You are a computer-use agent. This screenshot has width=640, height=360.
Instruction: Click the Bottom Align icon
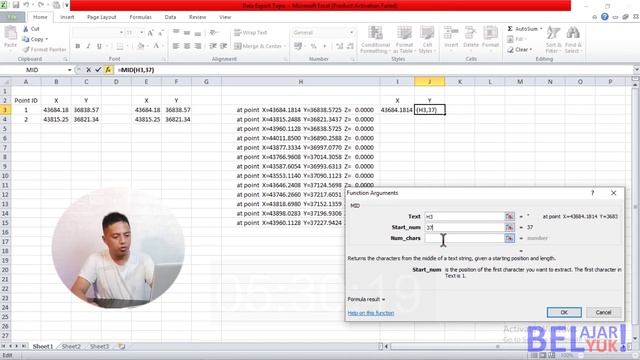[198, 33]
